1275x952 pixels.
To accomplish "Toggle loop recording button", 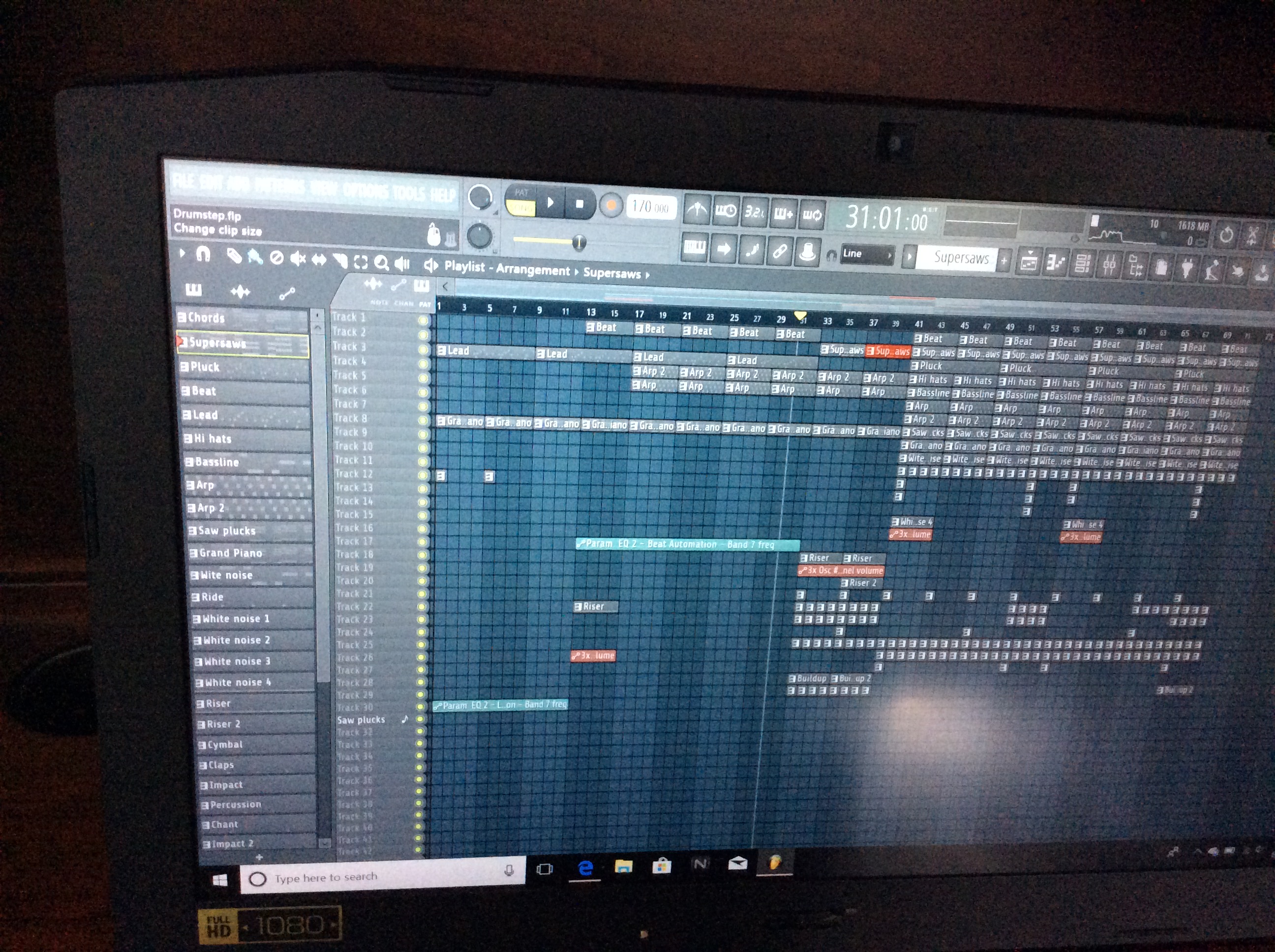I will [x=812, y=215].
